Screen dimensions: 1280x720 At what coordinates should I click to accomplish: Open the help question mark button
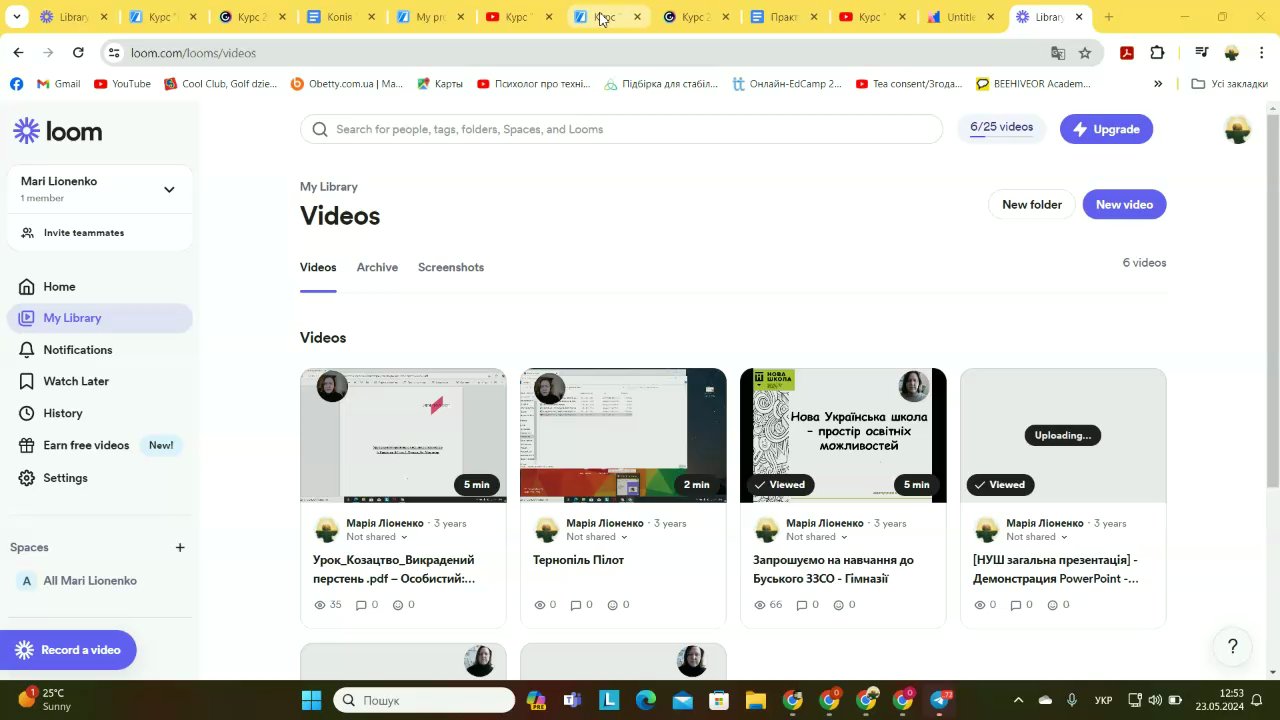pos(1233,647)
